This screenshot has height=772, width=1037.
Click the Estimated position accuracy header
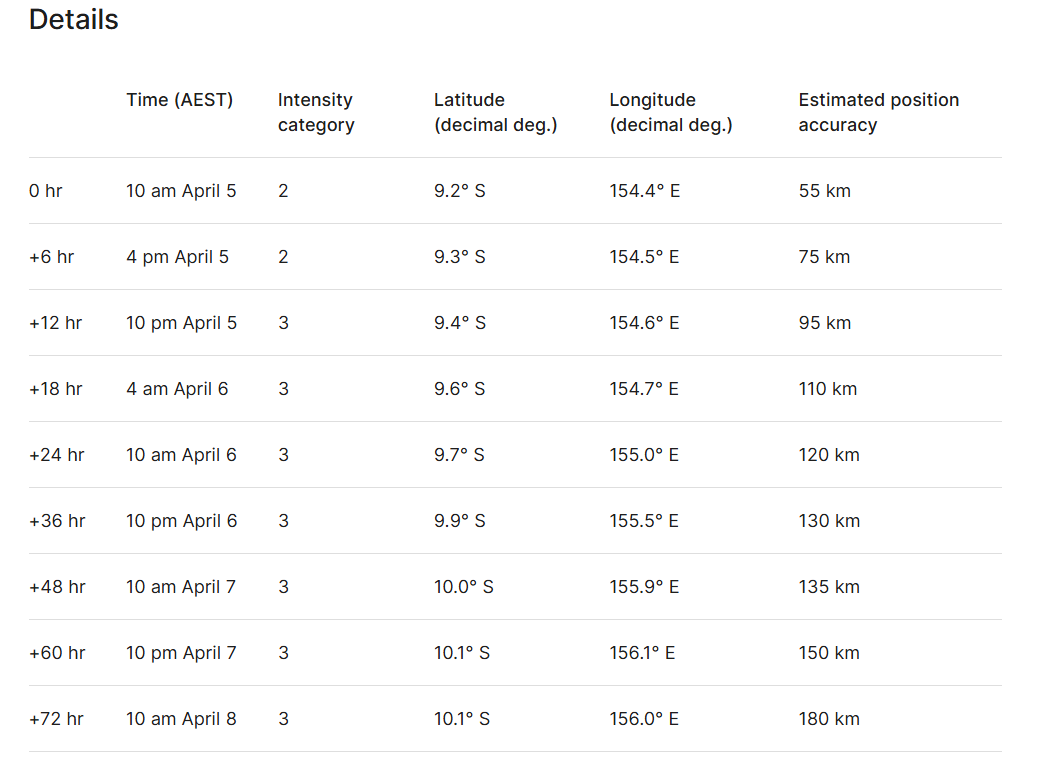click(x=878, y=112)
